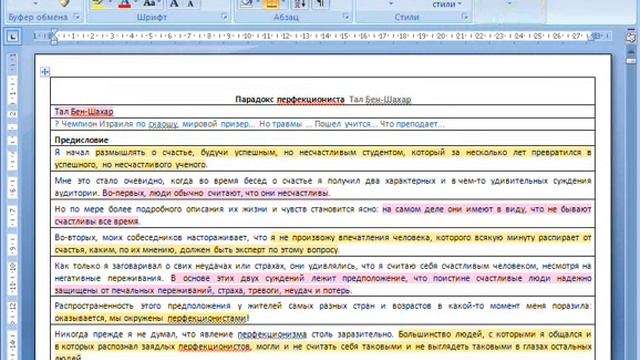Click the Абзац group label

click(286, 17)
